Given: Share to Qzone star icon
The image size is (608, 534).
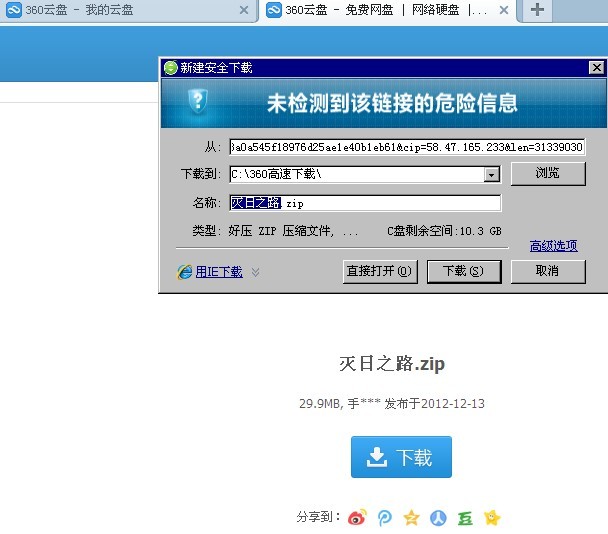Looking at the screenshot, I should (x=411, y=517).
